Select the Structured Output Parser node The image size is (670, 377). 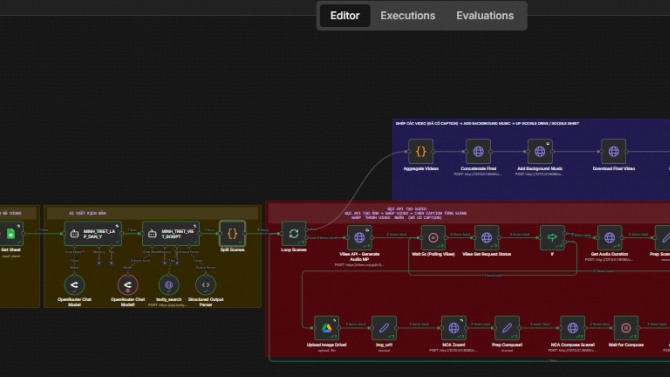coord(206,285)
